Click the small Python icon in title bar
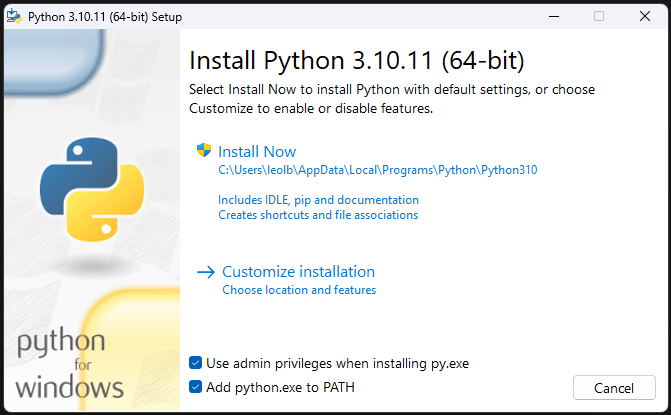The width and height of the screenshot is (671, 415). (x=14, y=16)
